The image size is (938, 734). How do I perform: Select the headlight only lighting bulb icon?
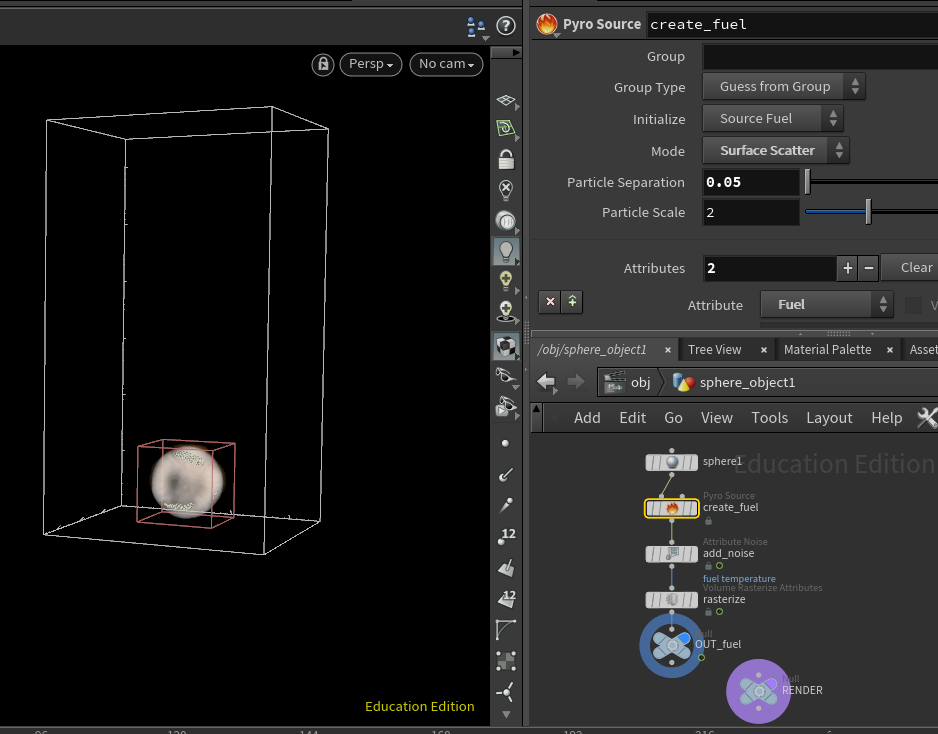click(506, 250)
